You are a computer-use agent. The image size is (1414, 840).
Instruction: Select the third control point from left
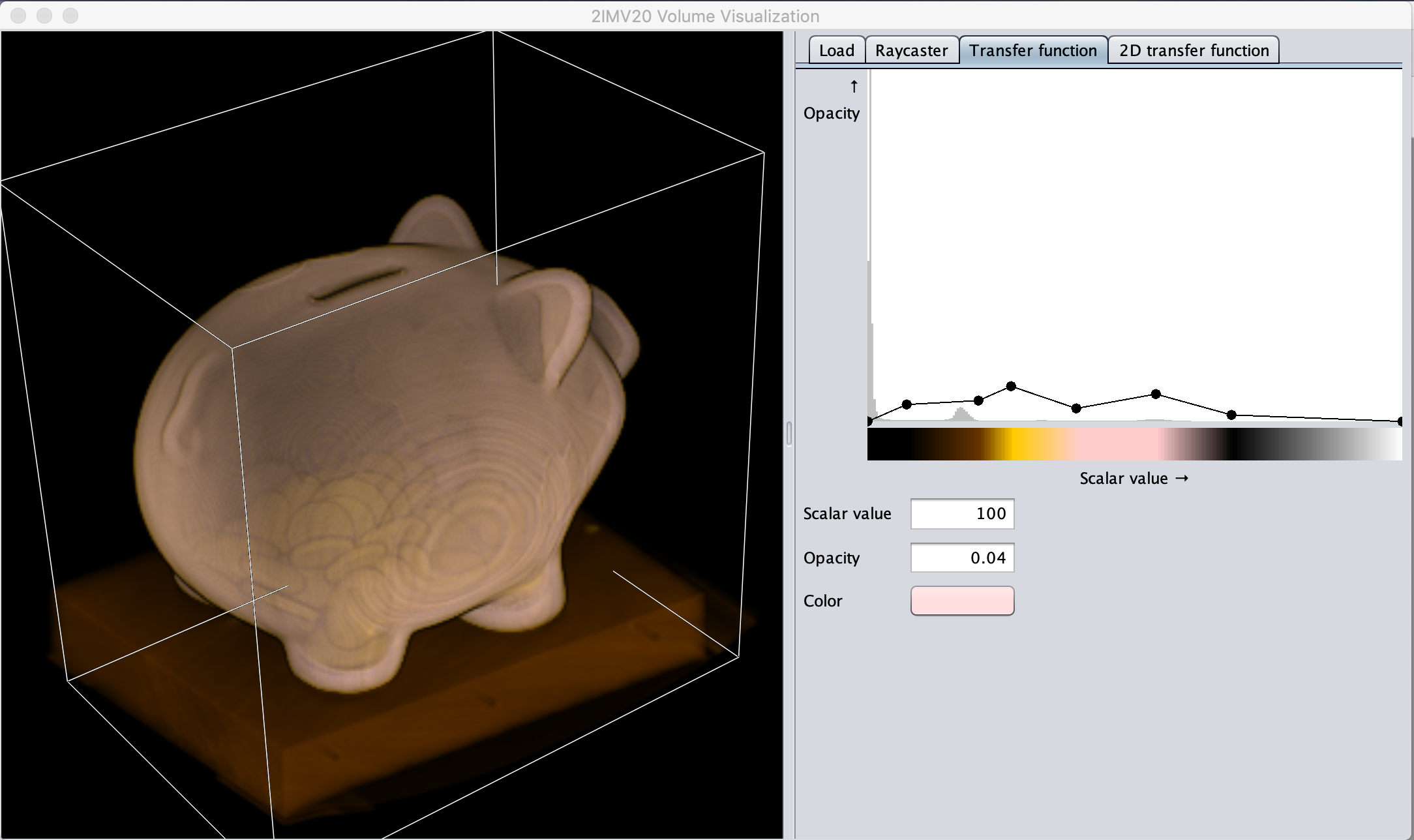[x=978, y=400]
